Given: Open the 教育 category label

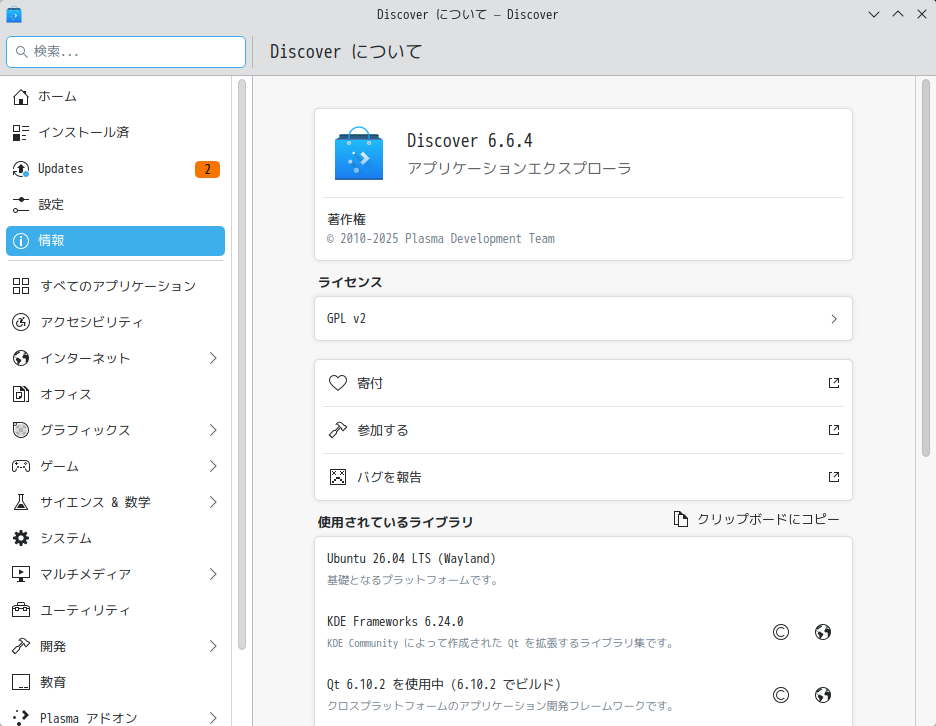Looking at the screenshot, I should click(x=53, y=682).
